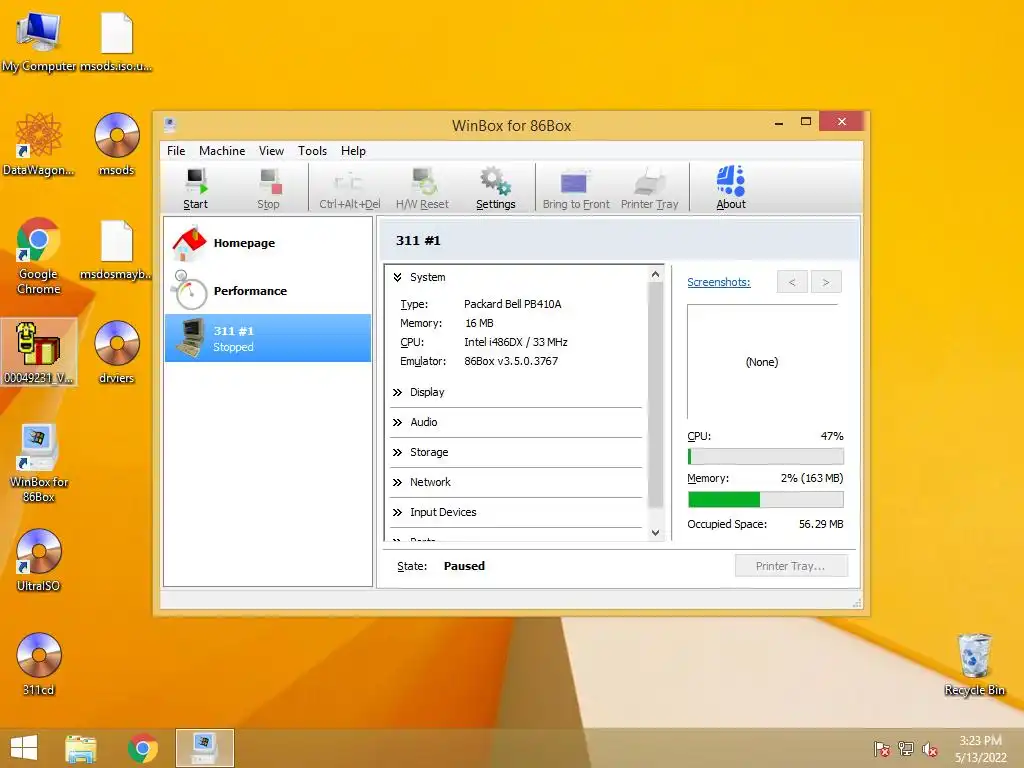Screen dimensions: 1024x768
Task: Click the network tray icon
Action: coord(906,749)
